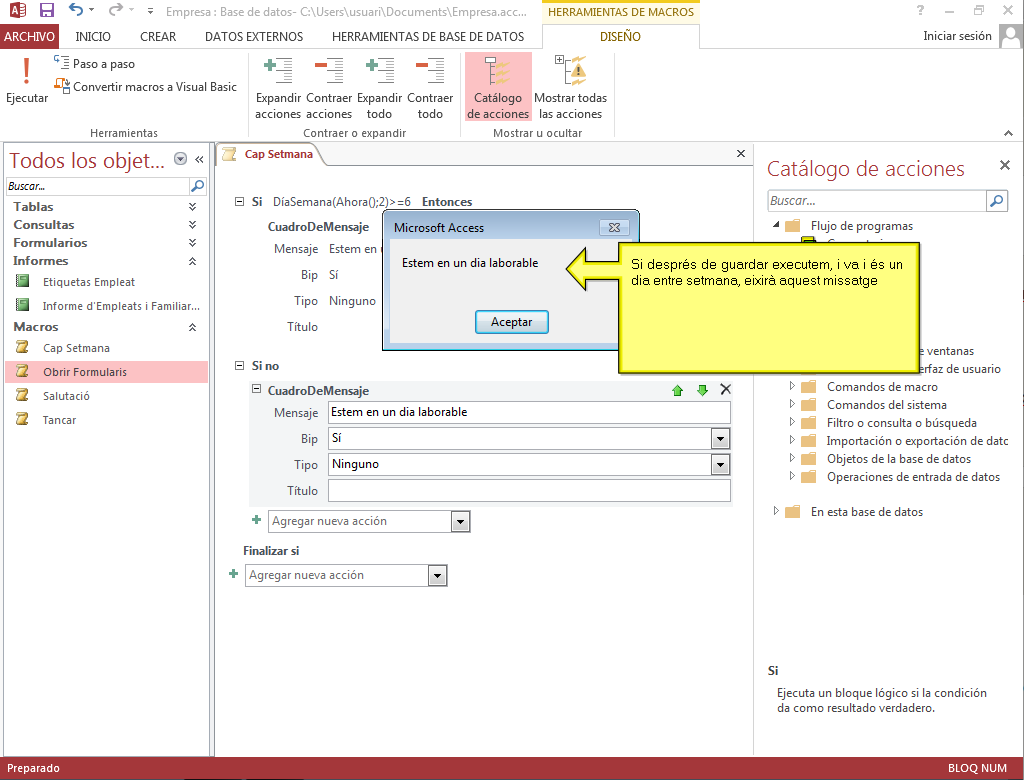Toggle Catálogo de acciones panel
This screenshot has height=780, width=1024.
tap(498, 87)
